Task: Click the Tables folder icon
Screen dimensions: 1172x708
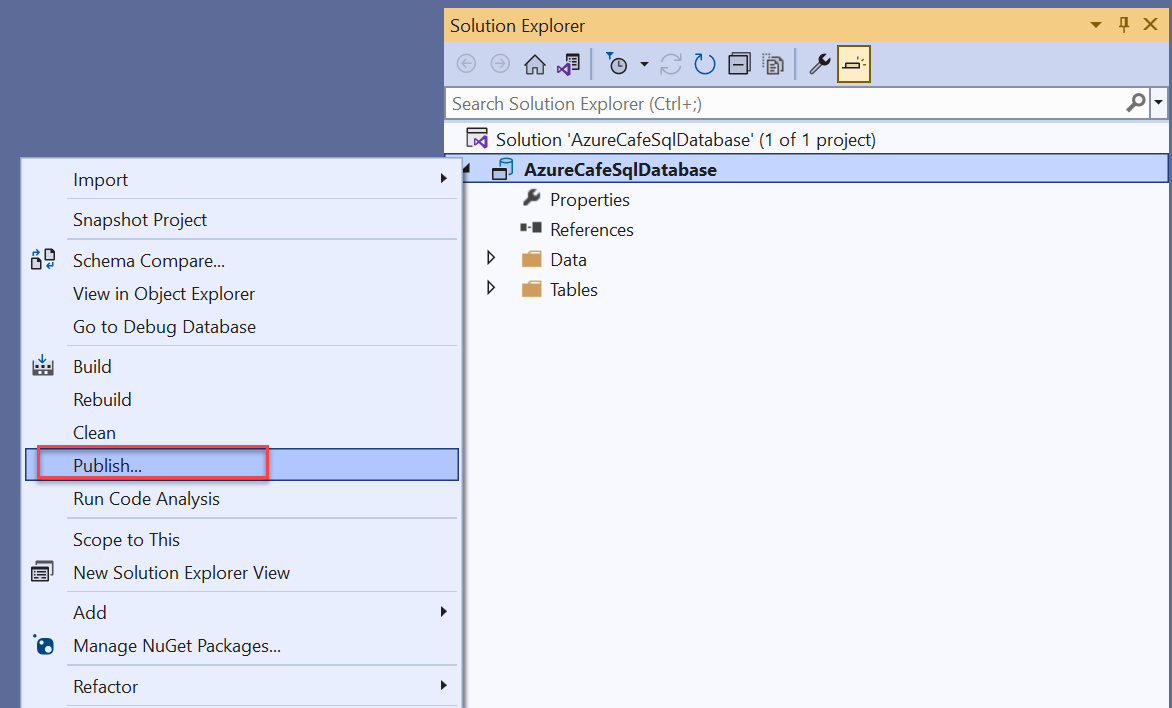Action: click(531, 289)
